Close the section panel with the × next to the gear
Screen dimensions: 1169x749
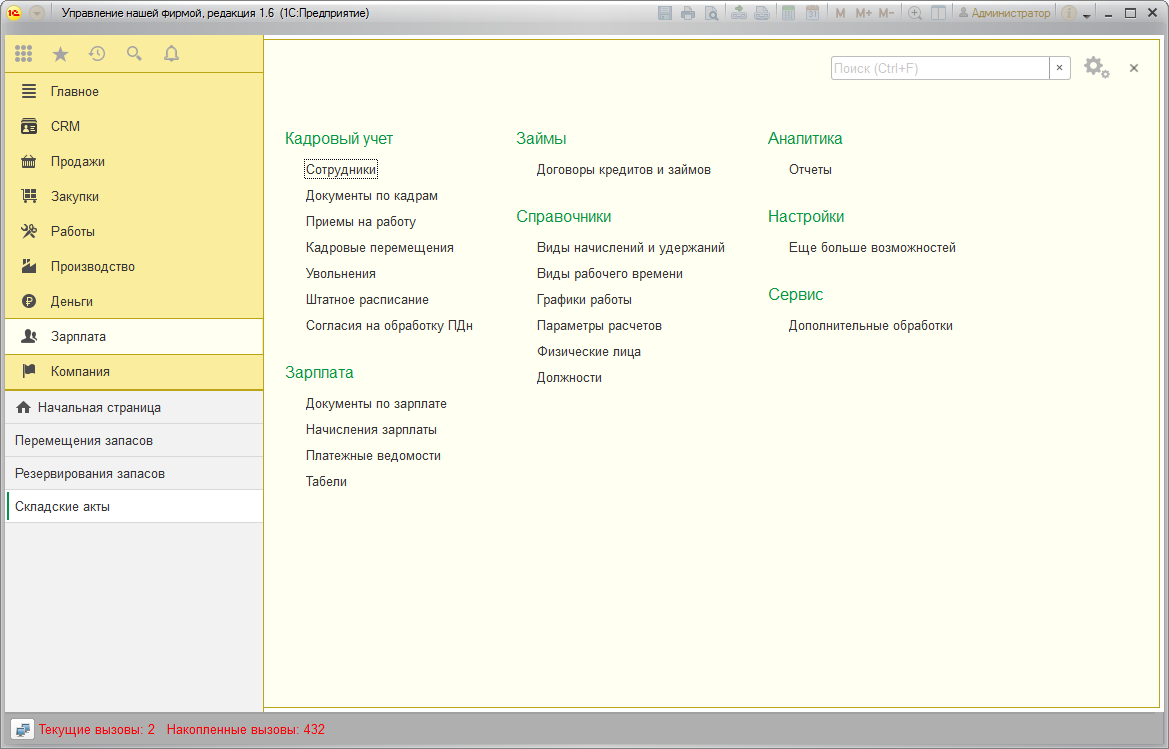coord(1134,68)
